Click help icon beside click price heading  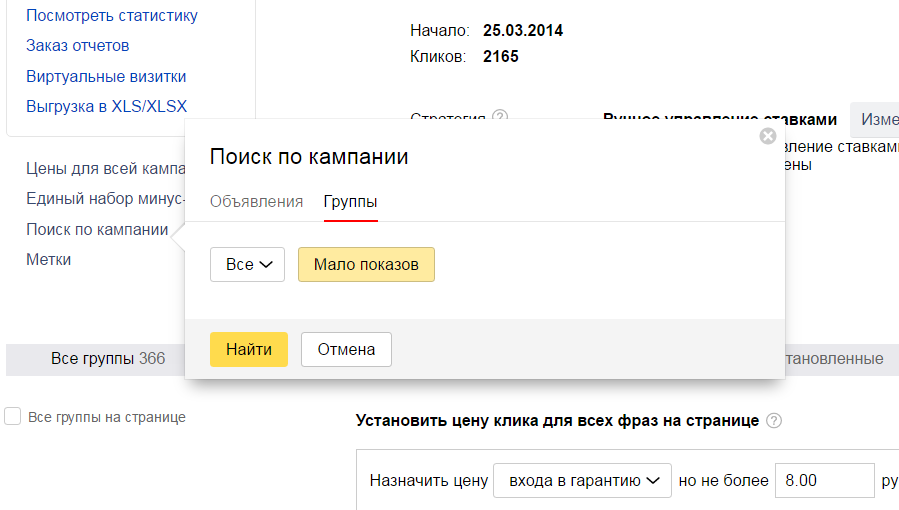773,421
